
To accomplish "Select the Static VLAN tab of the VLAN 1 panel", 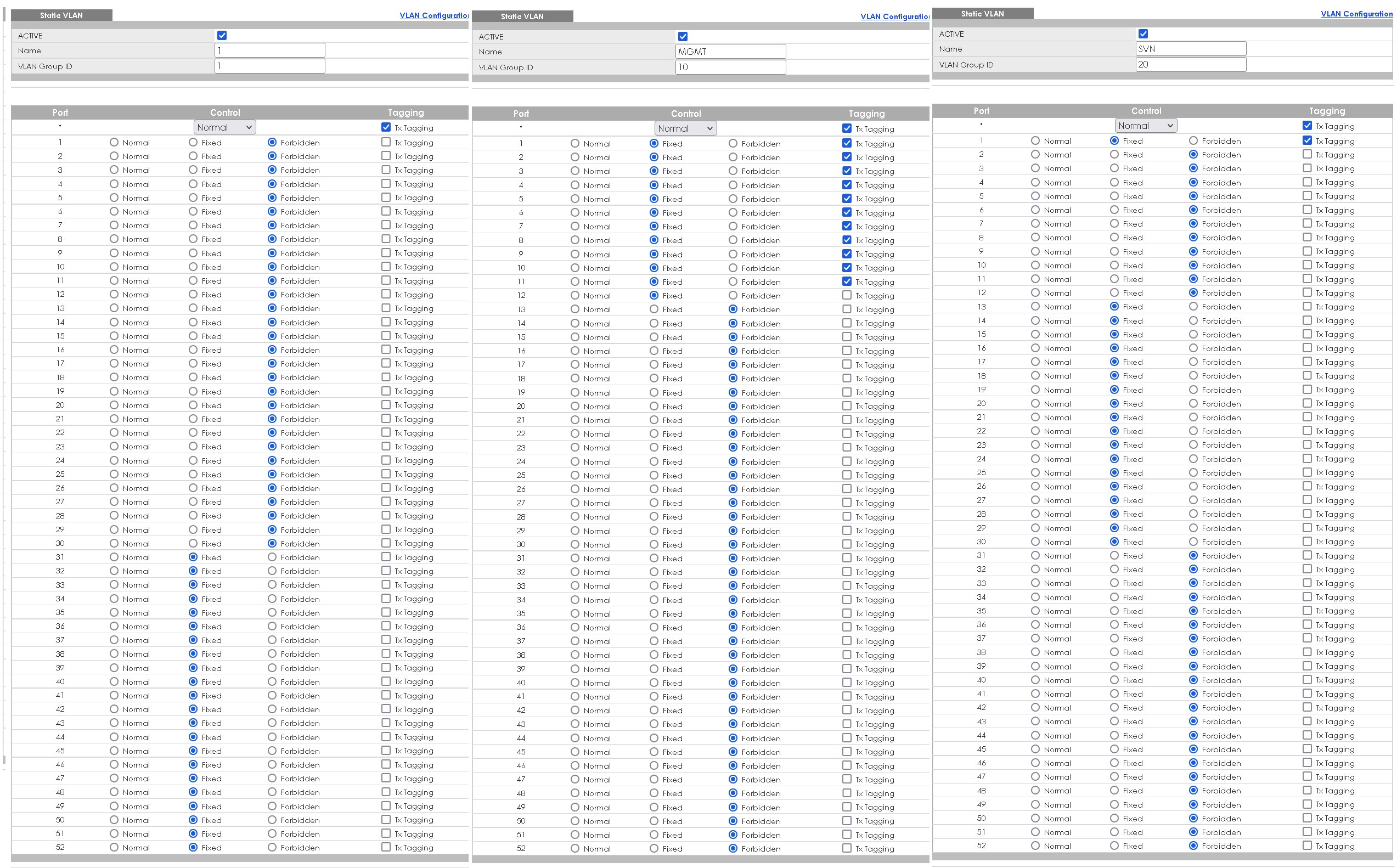I will [61, 15].
